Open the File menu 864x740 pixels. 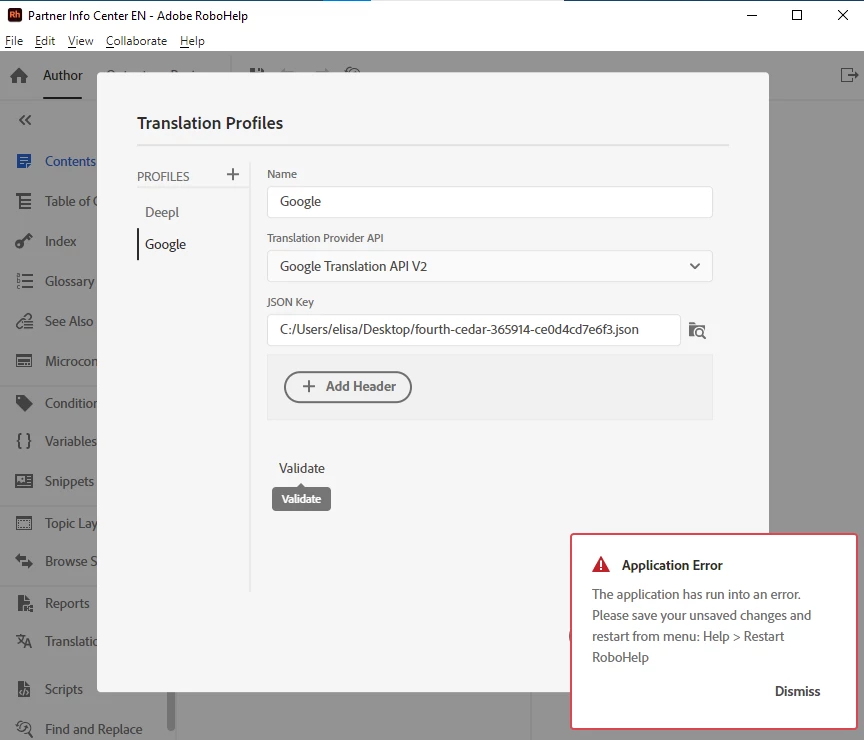click(x=14, y=41)
